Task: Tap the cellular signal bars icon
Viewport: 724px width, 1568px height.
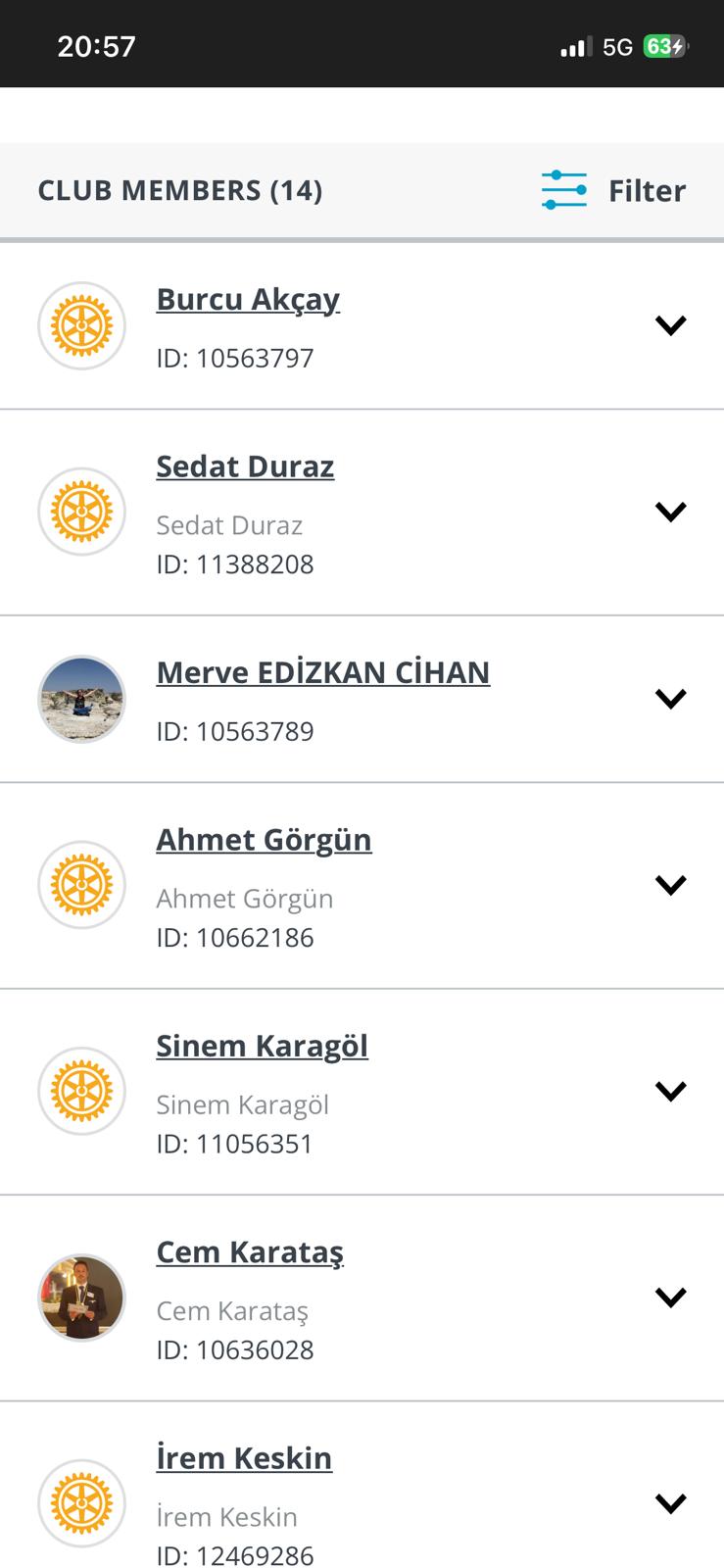Action: [575, 47]
